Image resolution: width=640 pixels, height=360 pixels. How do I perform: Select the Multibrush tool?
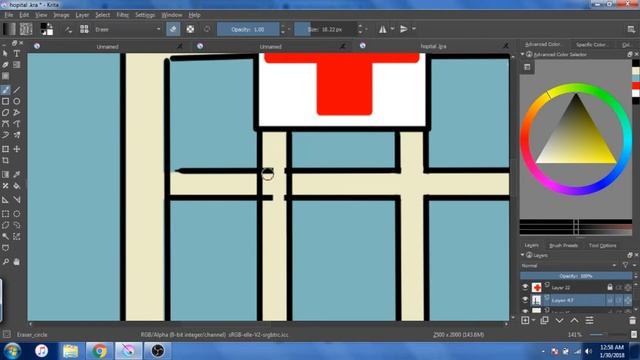click(17, 135)
